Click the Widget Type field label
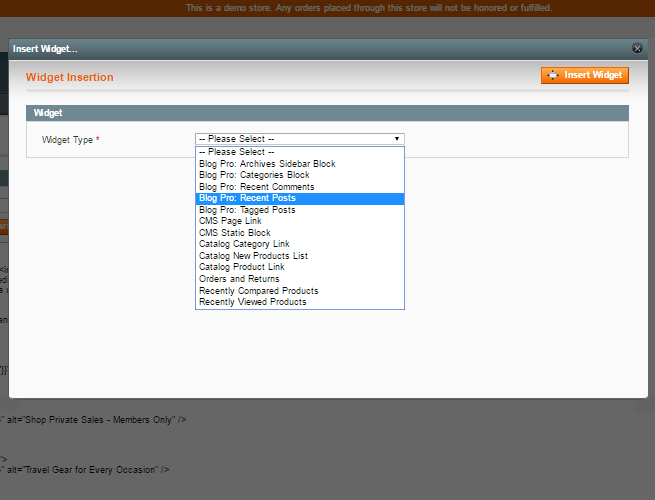 tap(70, 140)
